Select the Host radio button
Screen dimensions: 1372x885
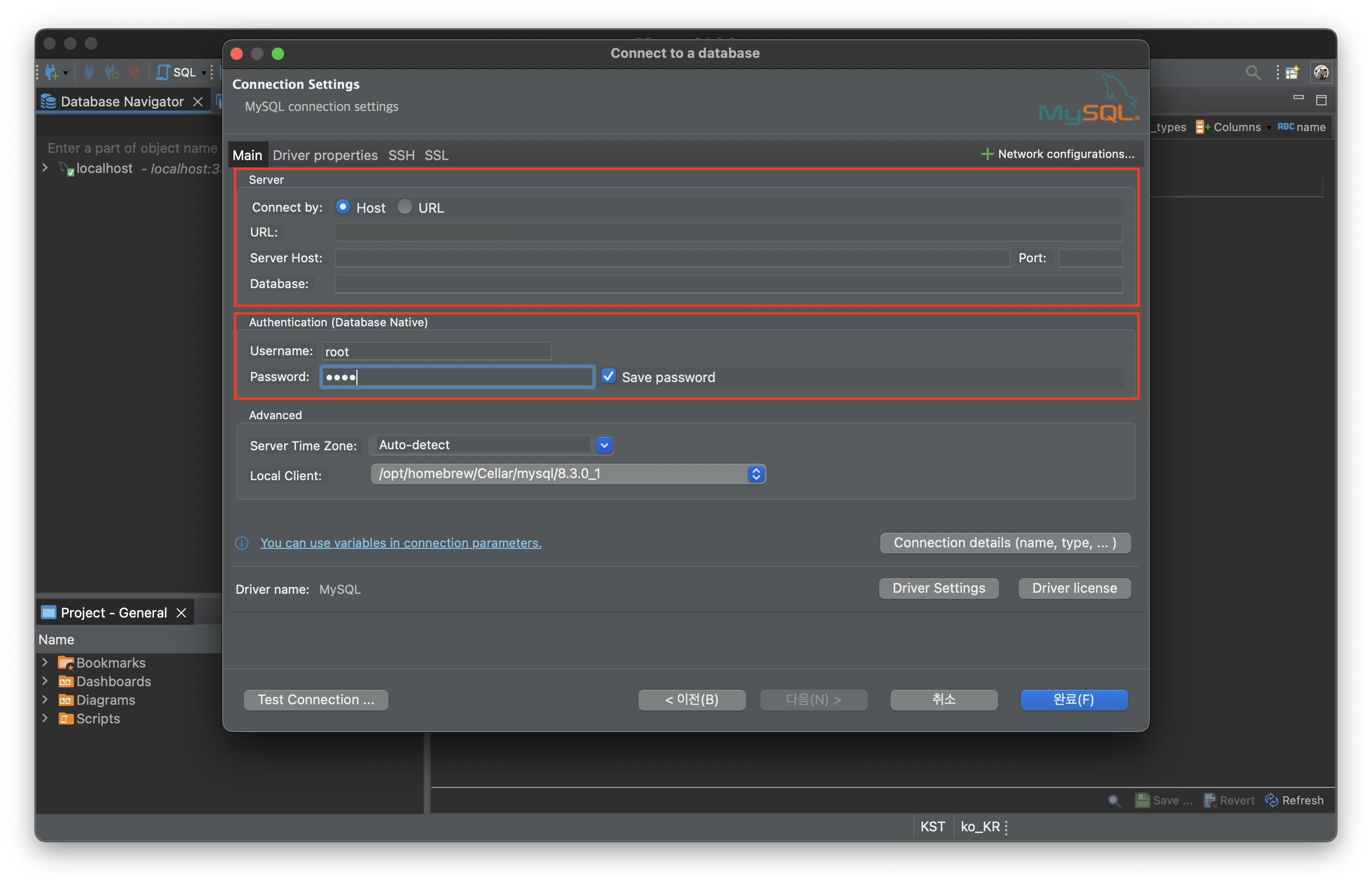pos(343,207)
